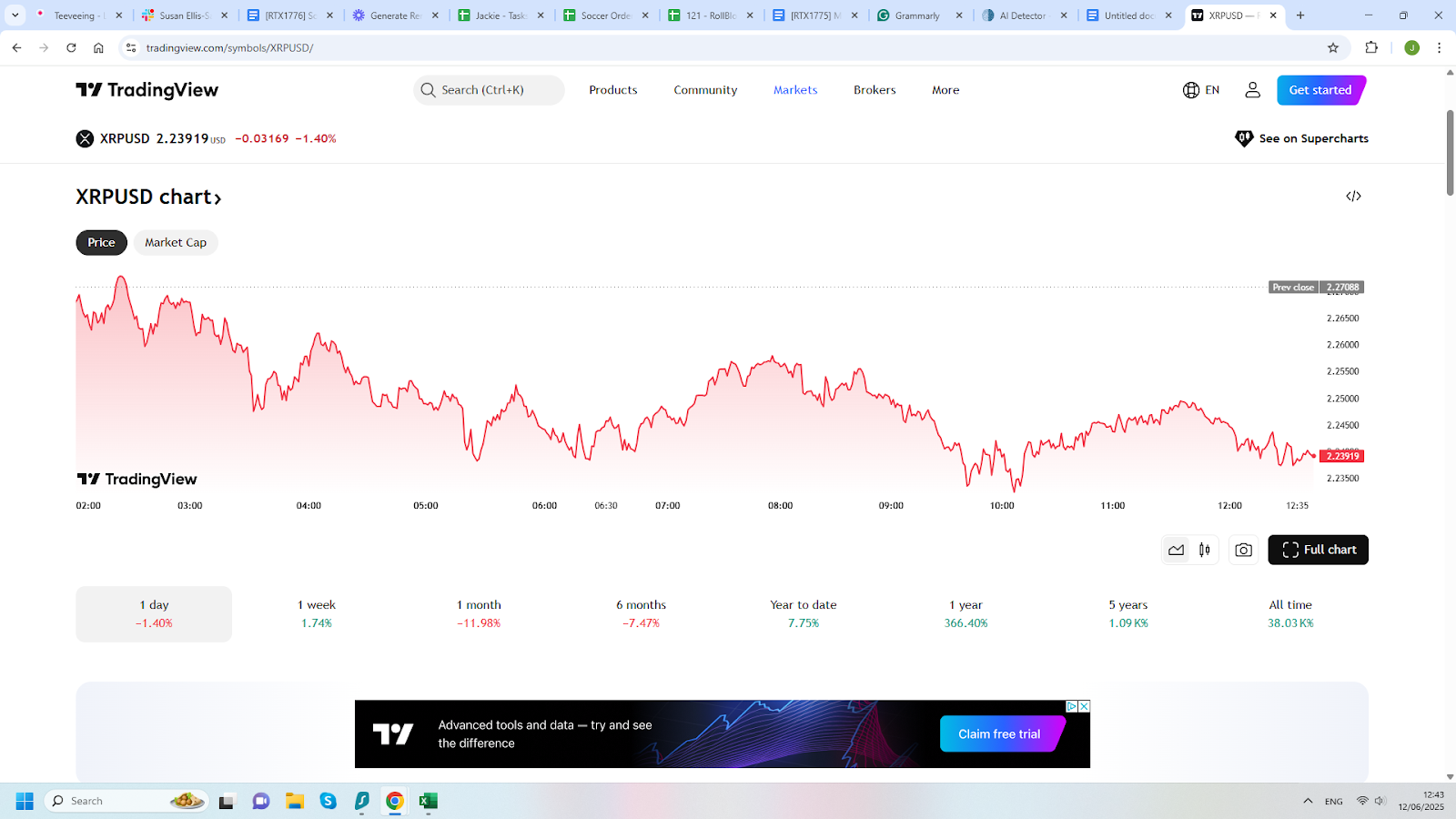Select the Price toggle
The height and width of the screenshot is (819, 1456).
tap(101, 243)
